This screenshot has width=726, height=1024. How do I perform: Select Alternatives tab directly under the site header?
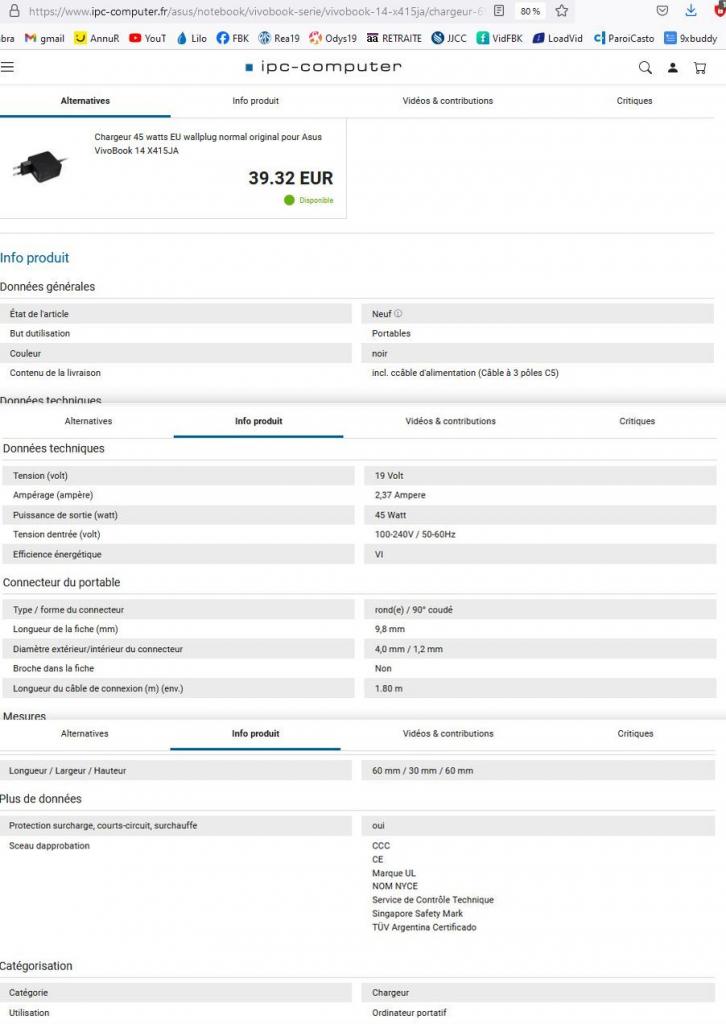(85, 101)
